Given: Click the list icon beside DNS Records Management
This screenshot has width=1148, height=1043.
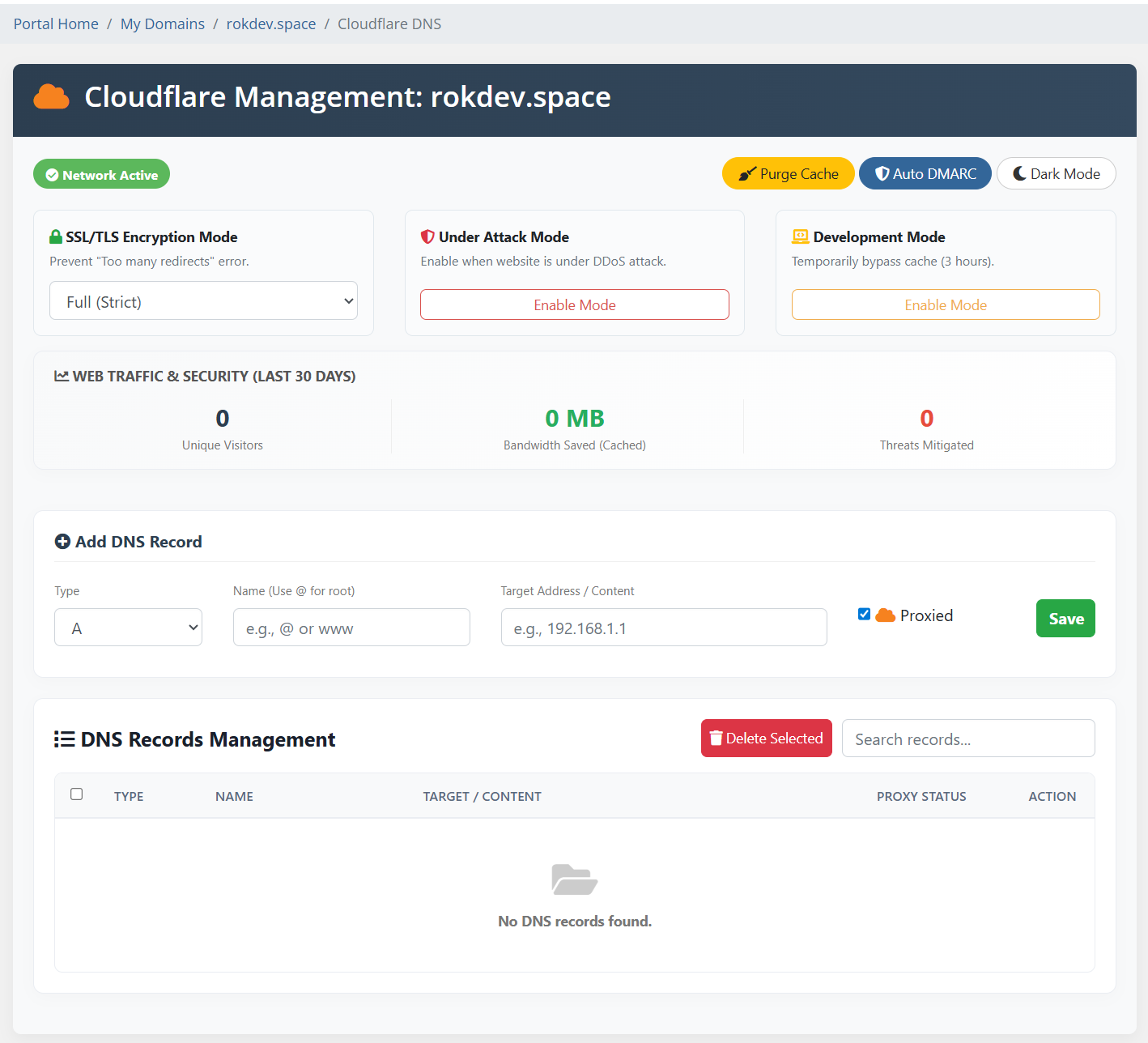Looking at the screenshot, I should [65, 739].
